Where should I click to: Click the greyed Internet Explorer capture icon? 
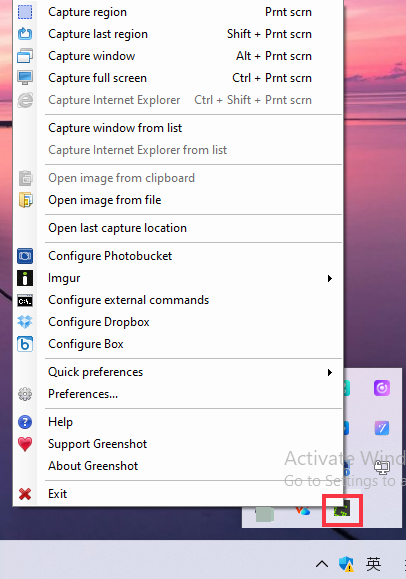point(25,100)
